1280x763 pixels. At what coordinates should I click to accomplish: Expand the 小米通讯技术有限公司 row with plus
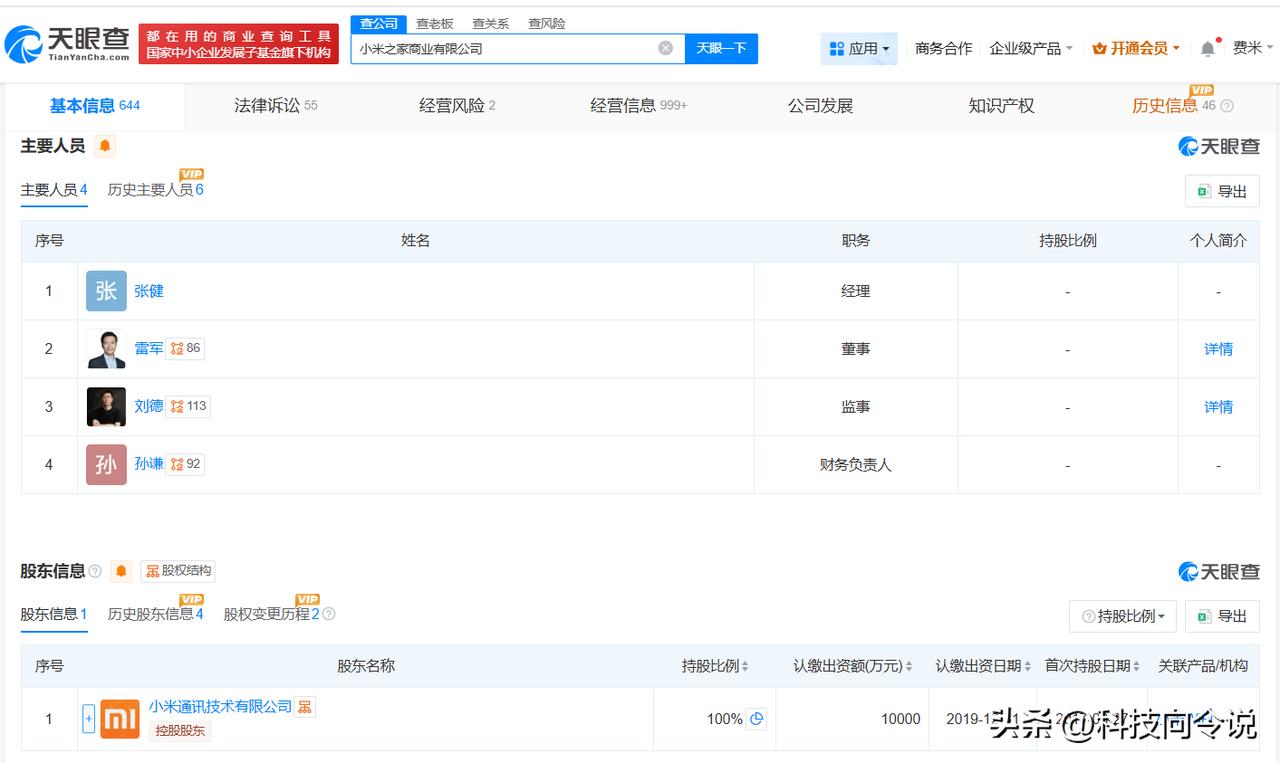pyautogui.click(x=88, y=719)
